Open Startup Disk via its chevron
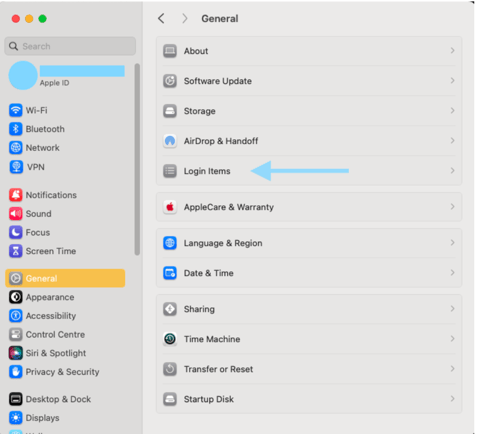The width and height of the screenshot is (481, 434). [x=452, y=399]
